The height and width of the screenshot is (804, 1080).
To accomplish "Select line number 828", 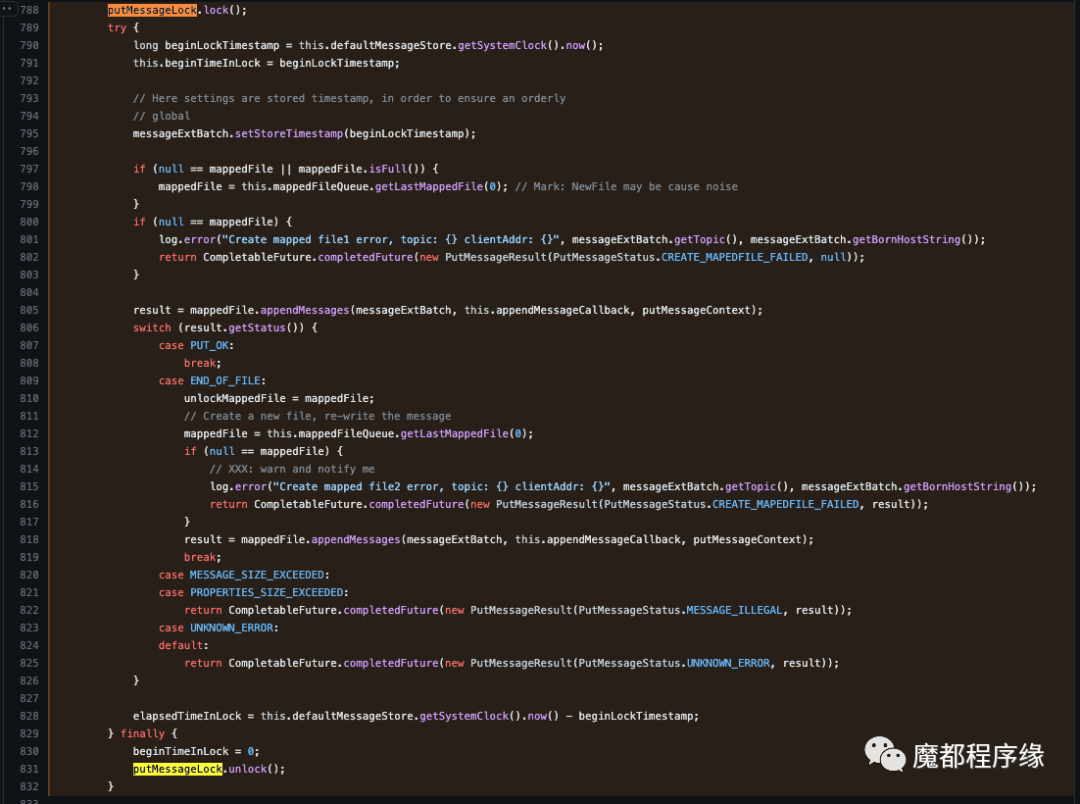I will pyautogui.click(x=29, y=716).
